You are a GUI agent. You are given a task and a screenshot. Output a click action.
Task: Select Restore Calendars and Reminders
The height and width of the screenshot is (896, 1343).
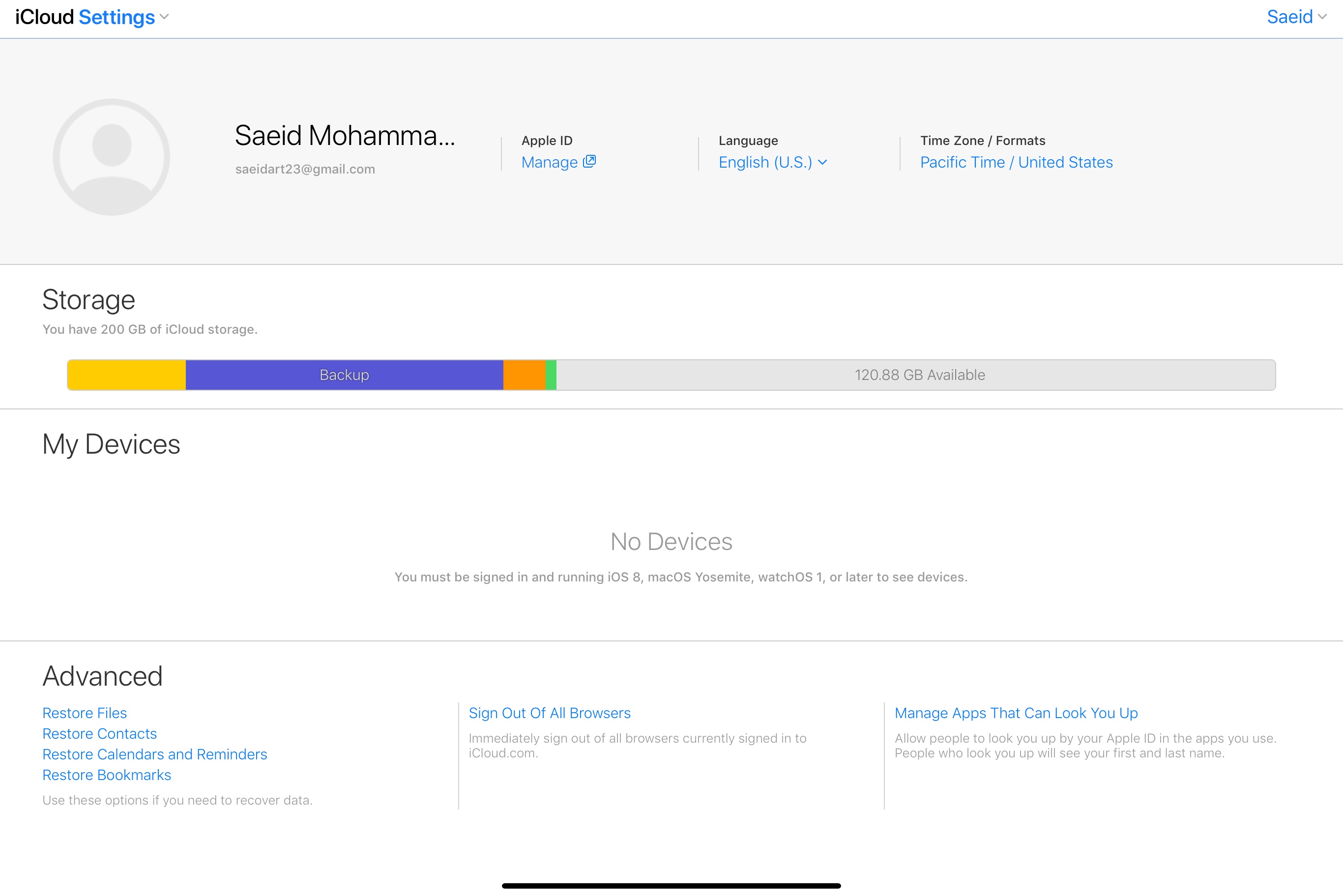coord(154,754)
